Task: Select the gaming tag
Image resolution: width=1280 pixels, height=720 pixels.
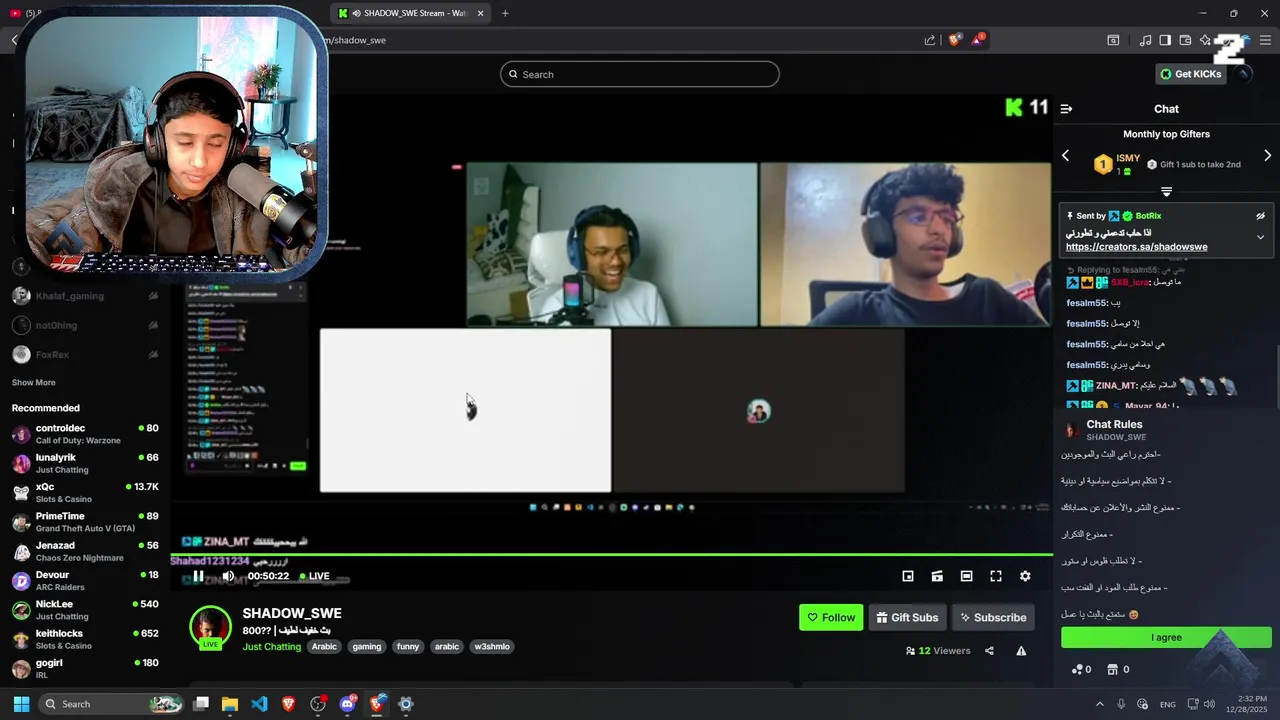Action: click(367, 647)
